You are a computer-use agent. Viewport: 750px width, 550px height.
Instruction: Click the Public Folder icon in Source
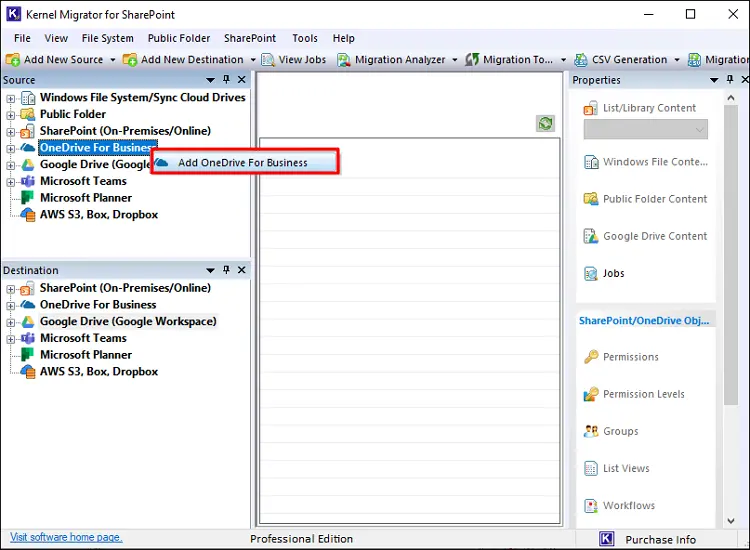coord(28,114)
